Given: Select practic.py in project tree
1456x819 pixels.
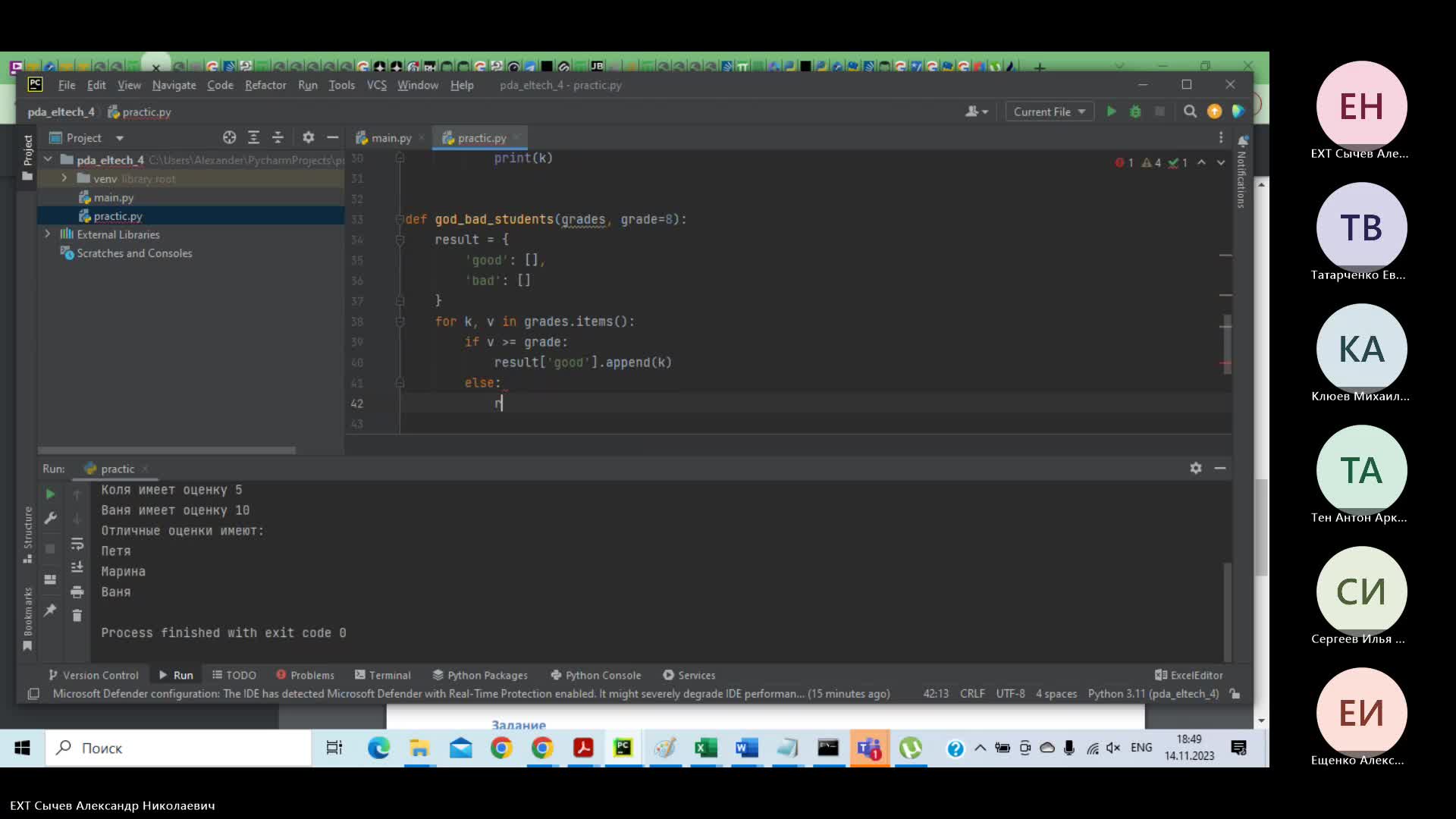Looking at the screenshot, I should pos(118,216).
